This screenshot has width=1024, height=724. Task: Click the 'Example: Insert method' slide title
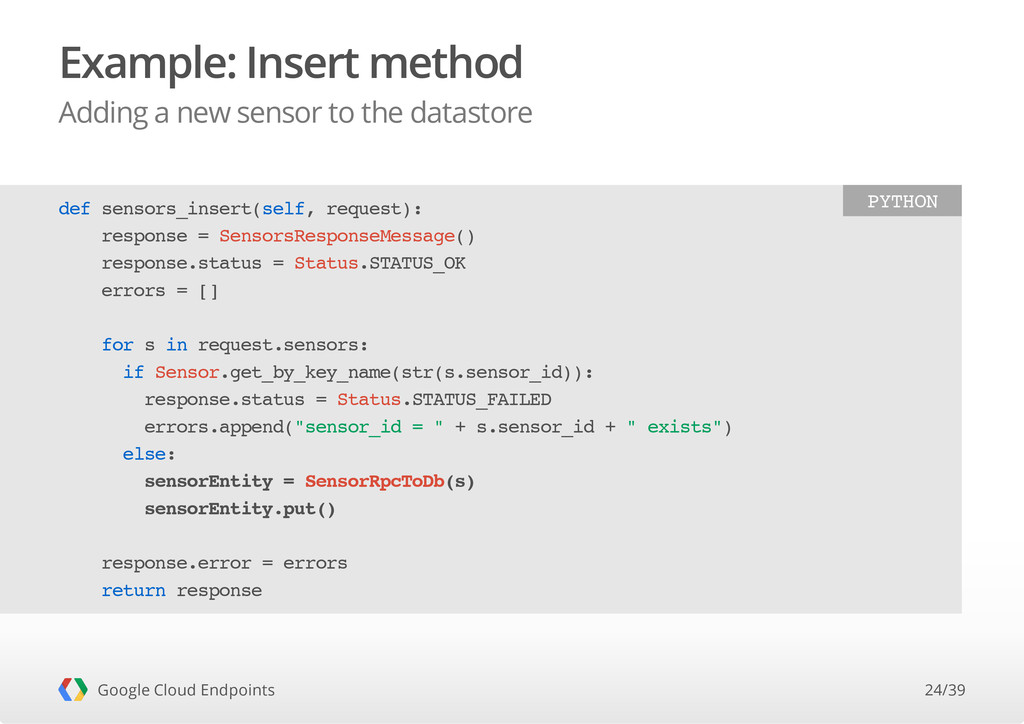point(291,63)
